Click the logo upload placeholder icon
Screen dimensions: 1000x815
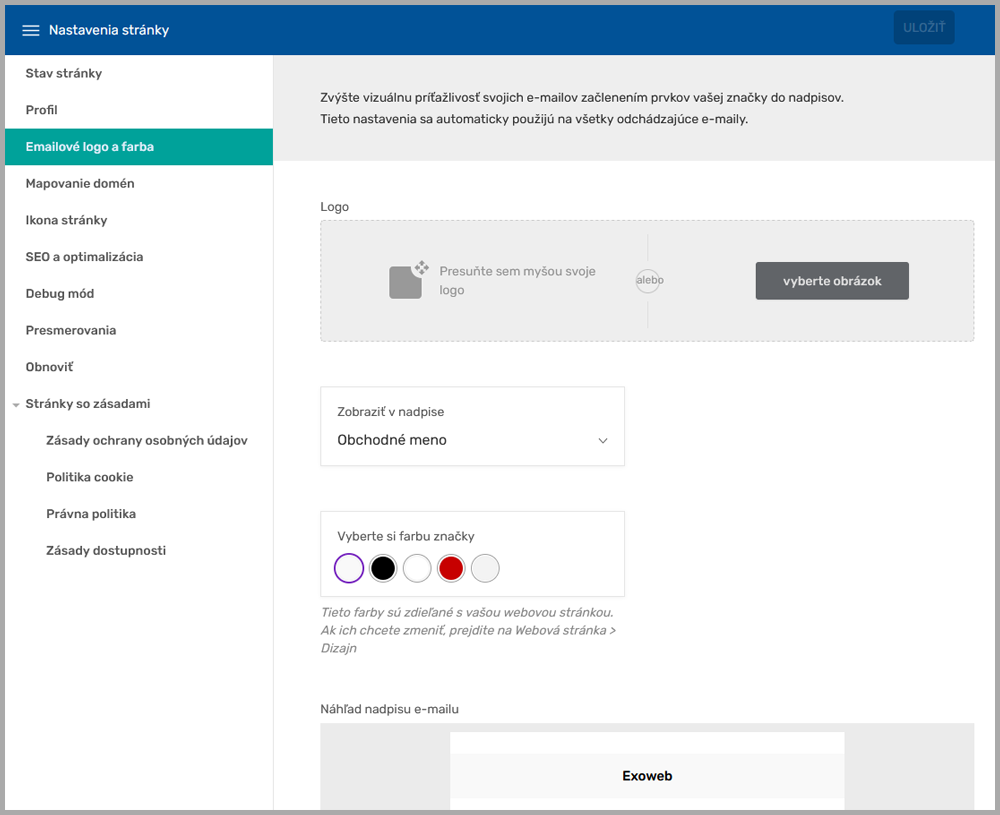tap(407, 281)
